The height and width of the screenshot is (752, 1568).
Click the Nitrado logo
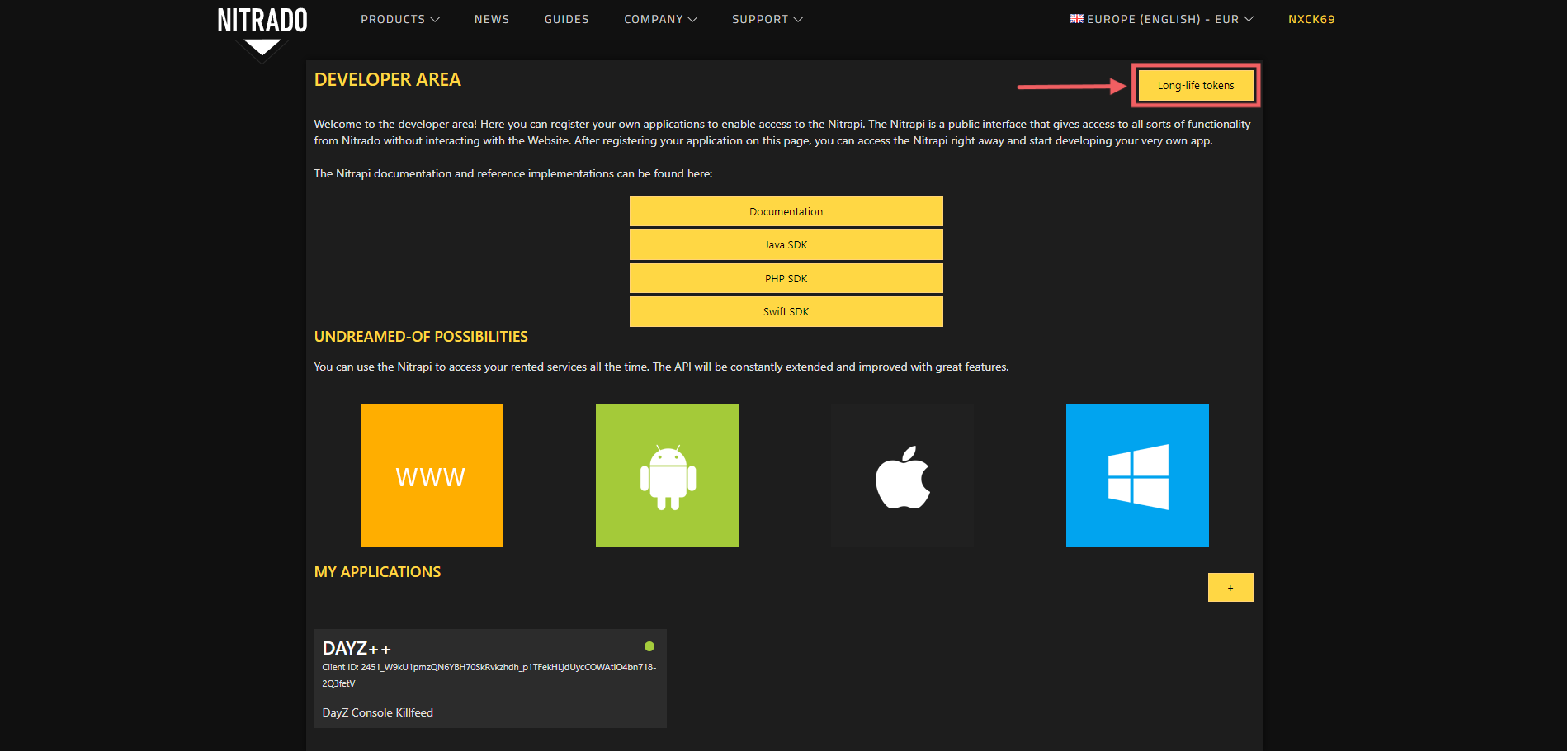[262, 20]
